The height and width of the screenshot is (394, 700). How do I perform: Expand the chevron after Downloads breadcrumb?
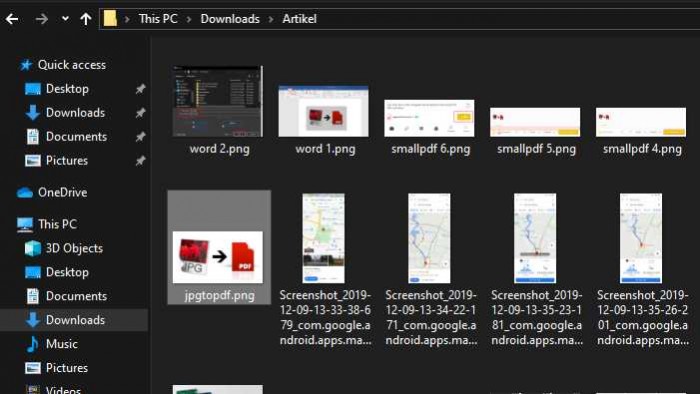coord(271,19)
